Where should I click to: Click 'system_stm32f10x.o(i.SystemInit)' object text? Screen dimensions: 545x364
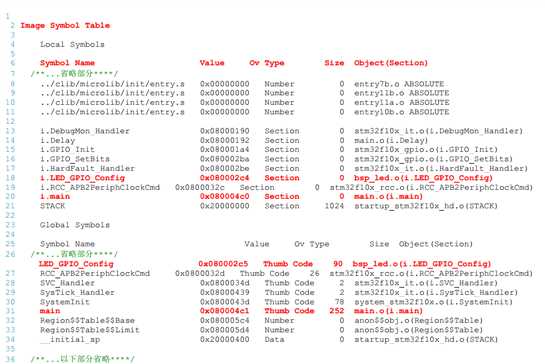(x=433, y=302)
